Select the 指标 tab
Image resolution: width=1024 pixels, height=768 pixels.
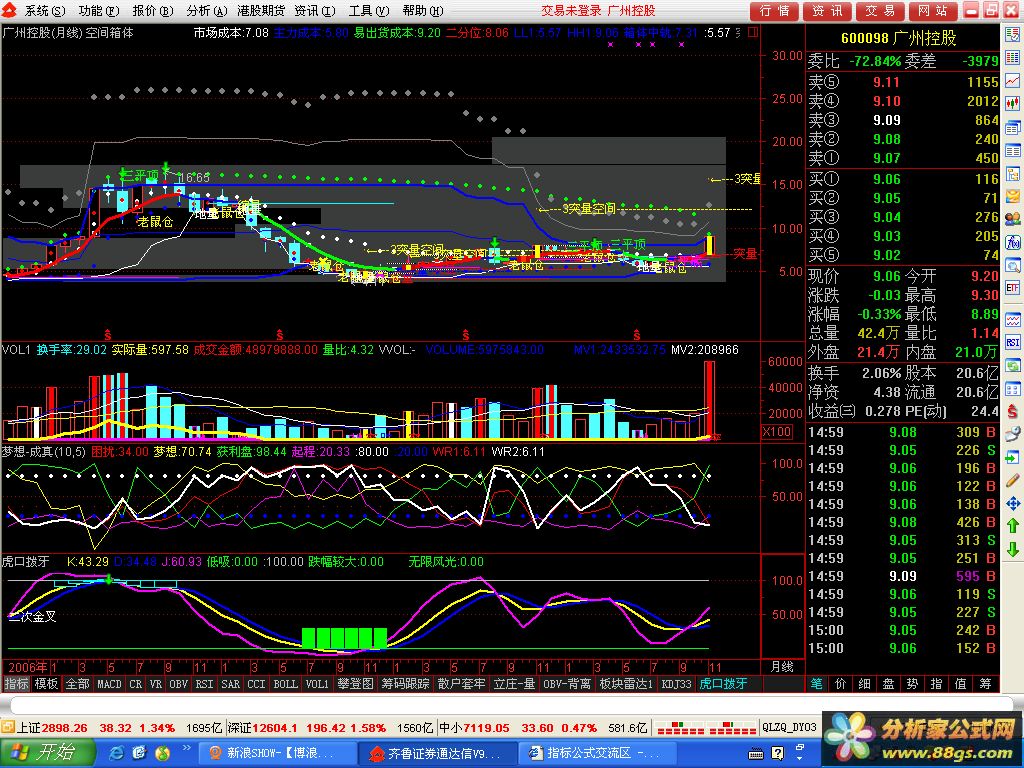[16, 684]
